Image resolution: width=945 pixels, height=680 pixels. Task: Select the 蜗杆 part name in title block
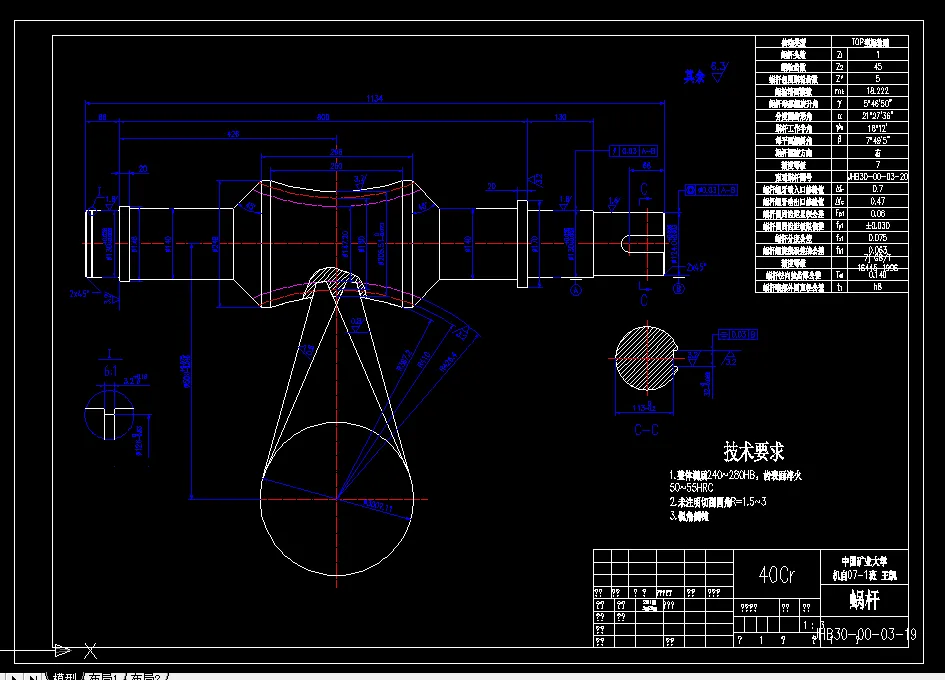[864, 600]
